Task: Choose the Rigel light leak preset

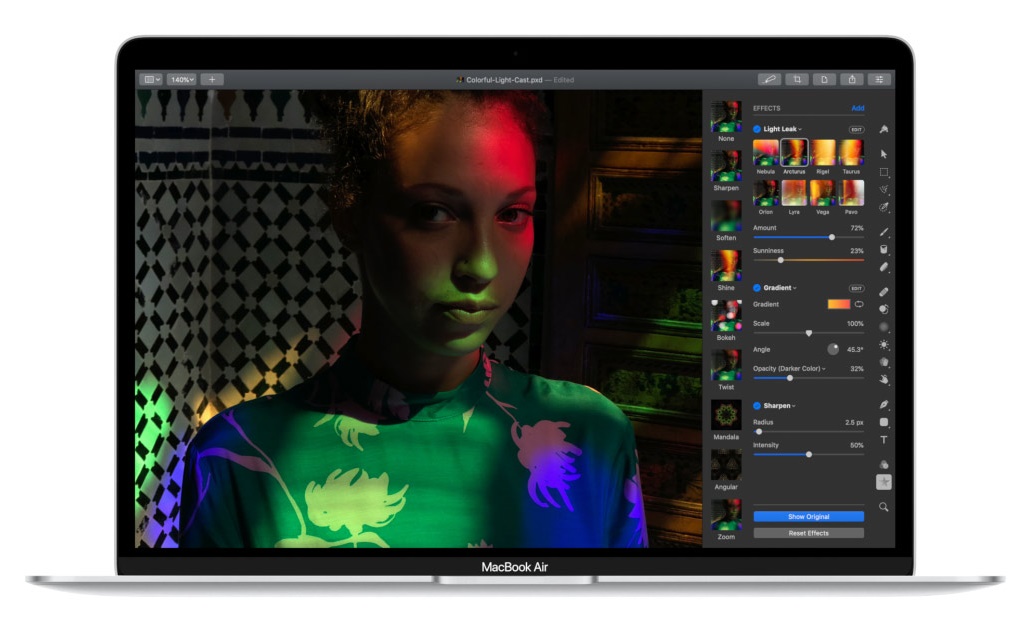Action: (x=822, y=153)
